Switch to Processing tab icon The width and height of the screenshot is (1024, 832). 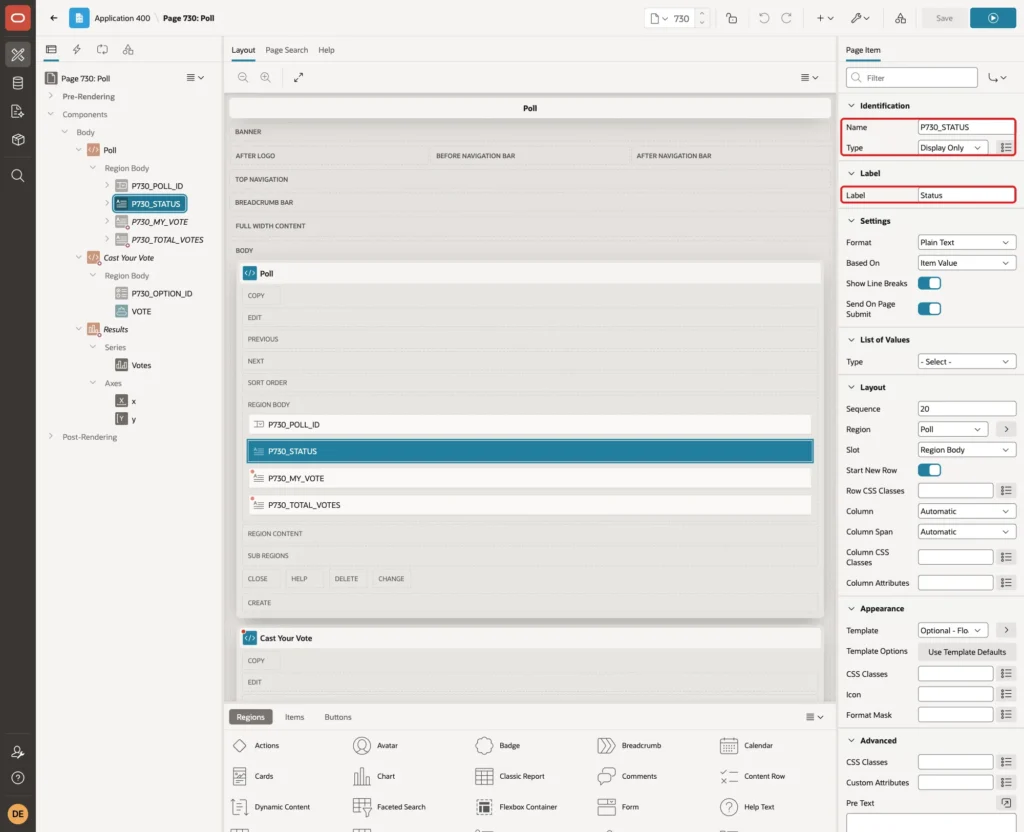tap(102, 50)
